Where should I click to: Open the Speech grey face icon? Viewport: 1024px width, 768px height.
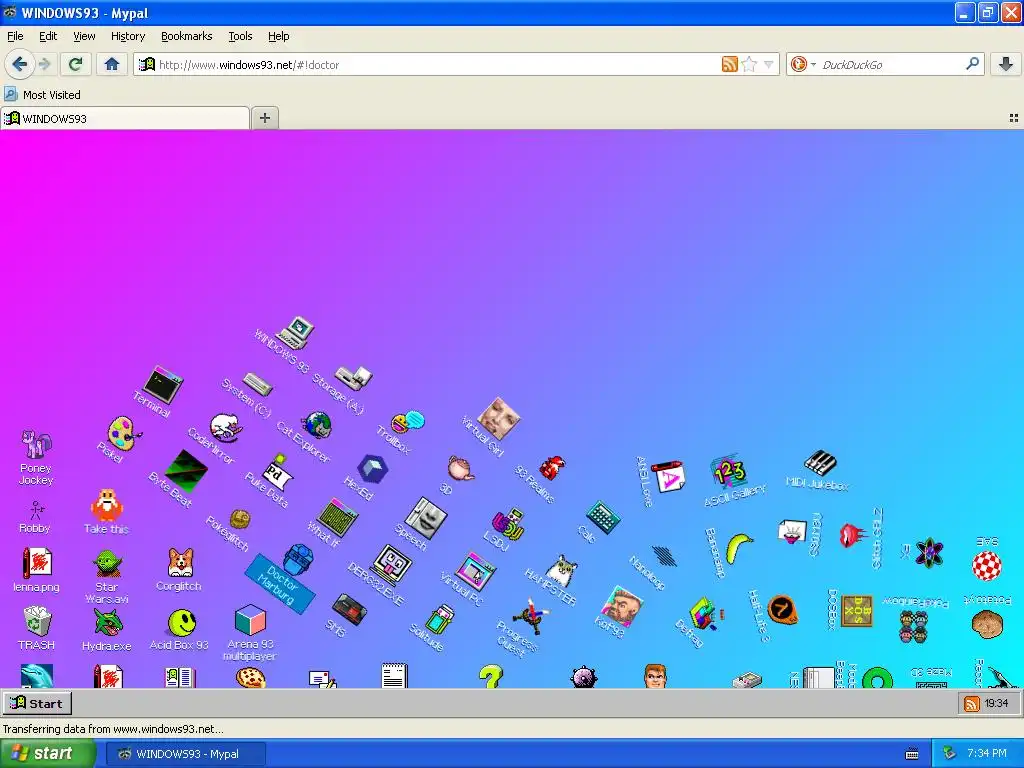426,519
